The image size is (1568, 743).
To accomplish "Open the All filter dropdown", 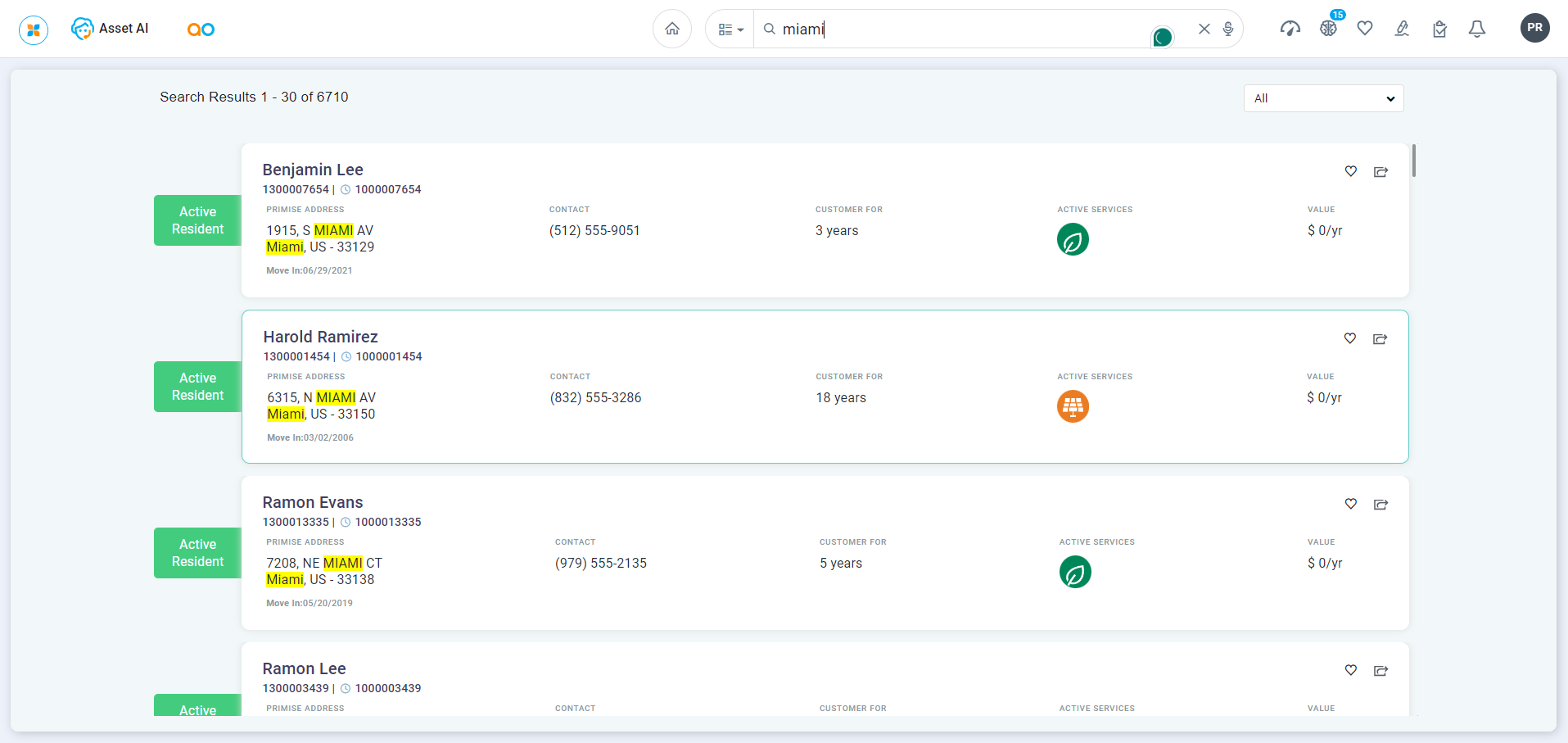I will [x=1323, y=98].
